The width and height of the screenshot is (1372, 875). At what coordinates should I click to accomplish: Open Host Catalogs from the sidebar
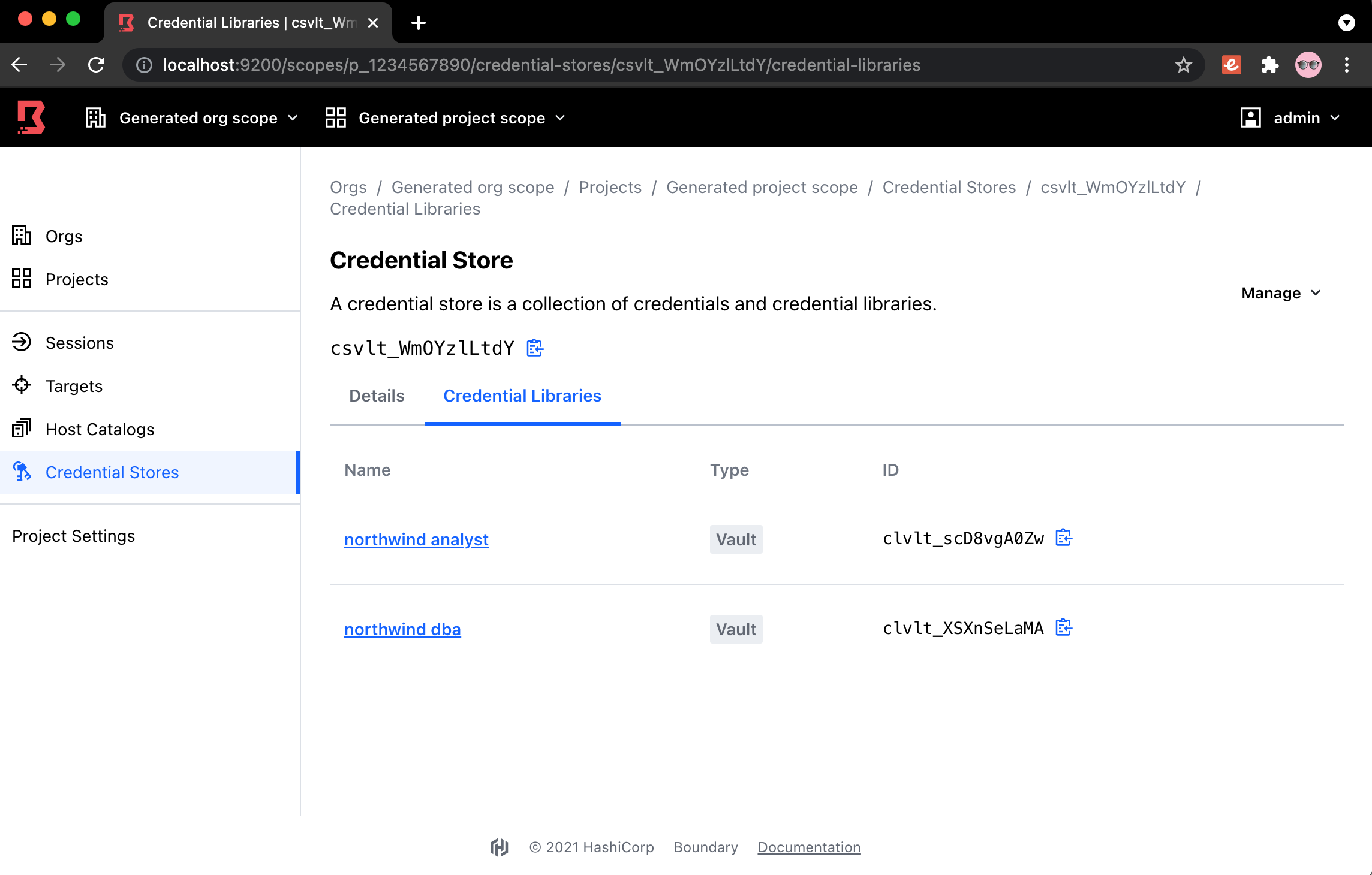100,429
